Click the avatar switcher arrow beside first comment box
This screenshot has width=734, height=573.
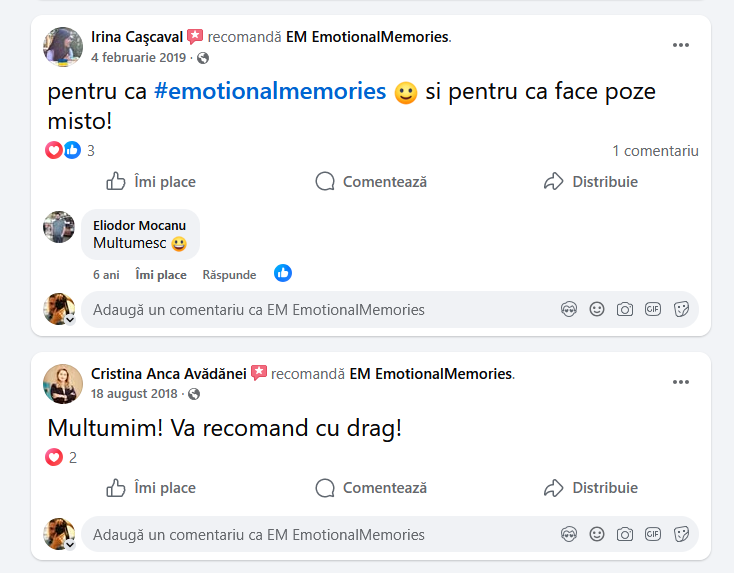(71, 320)
